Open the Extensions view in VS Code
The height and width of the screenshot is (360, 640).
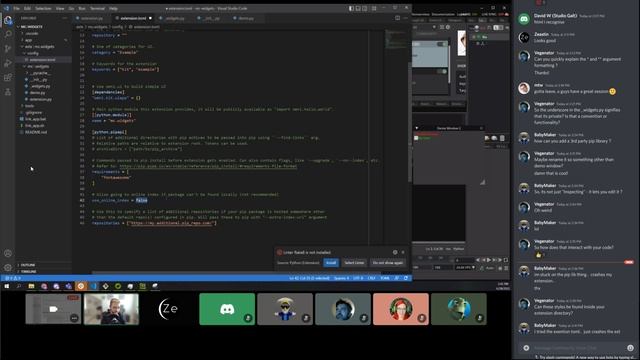(x=8, y=77)
